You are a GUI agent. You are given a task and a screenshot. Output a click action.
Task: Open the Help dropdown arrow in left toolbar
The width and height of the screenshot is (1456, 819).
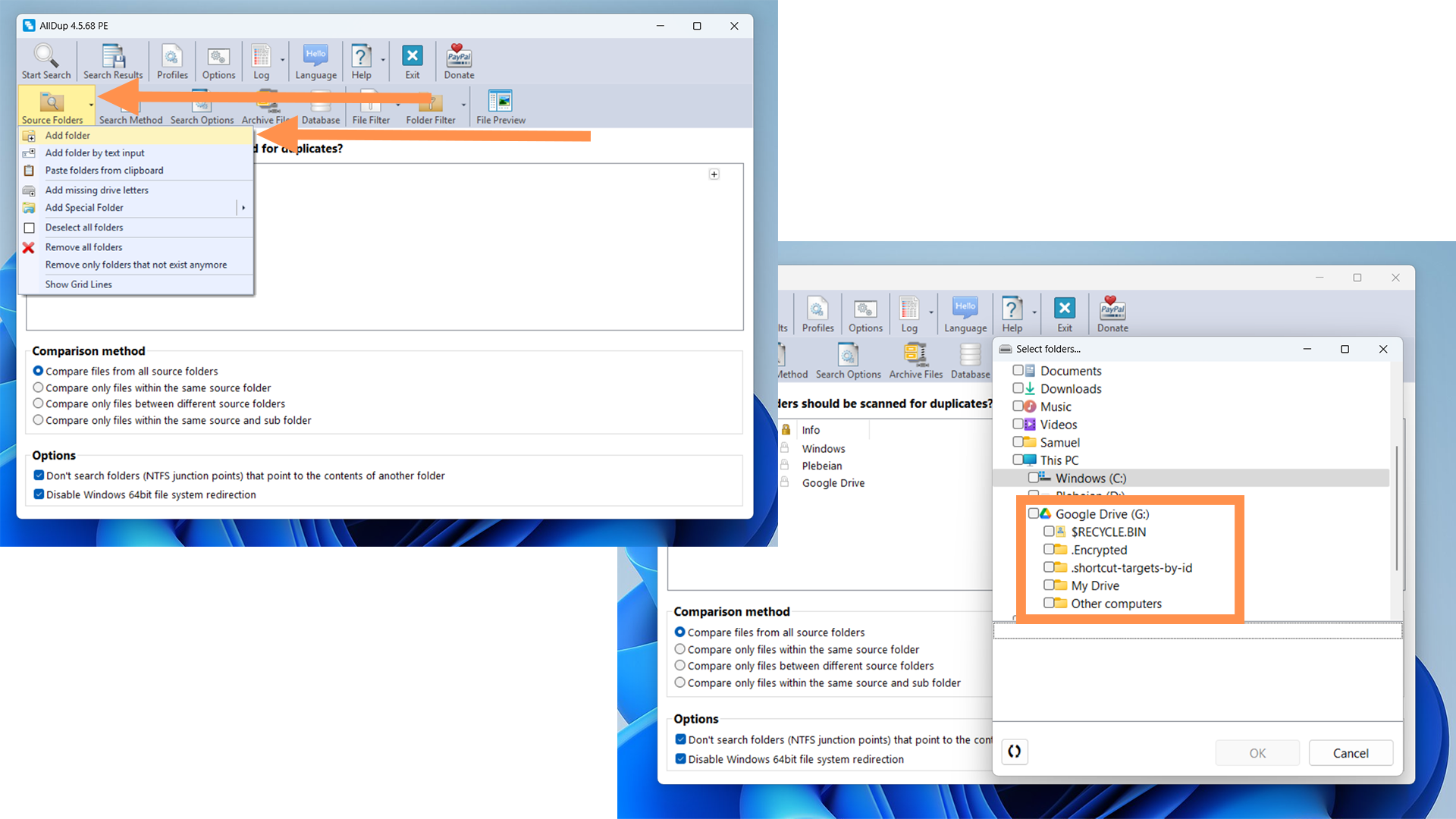click(x=383, y=61)
